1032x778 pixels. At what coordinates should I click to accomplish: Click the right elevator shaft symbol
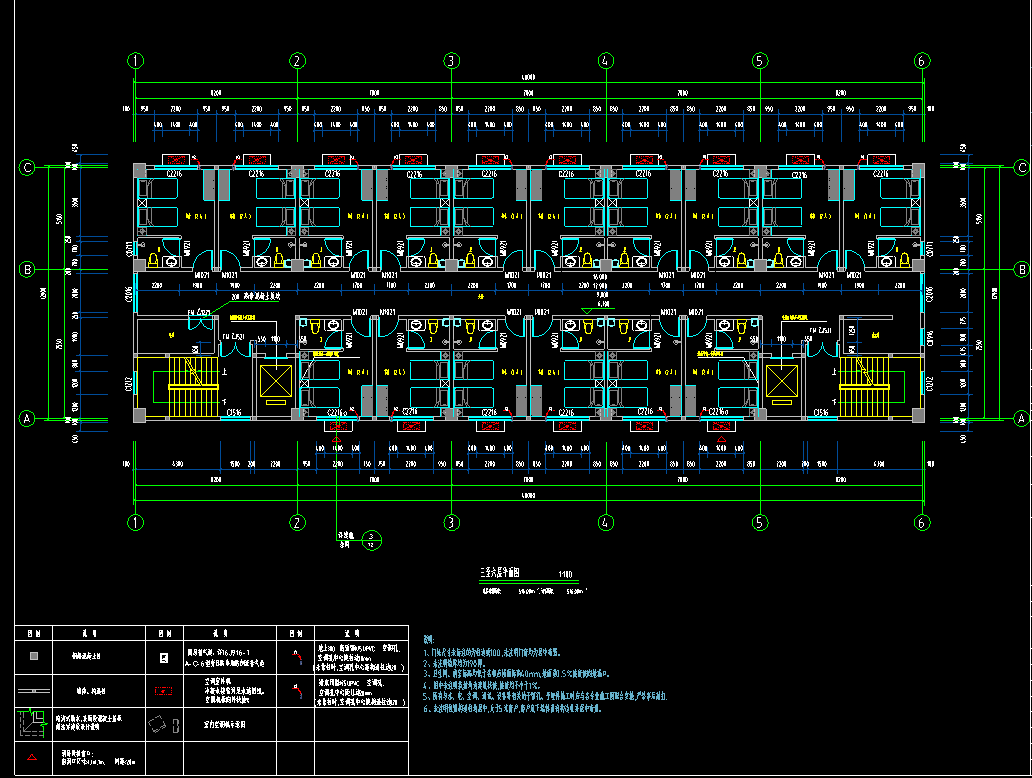(780, 382)
